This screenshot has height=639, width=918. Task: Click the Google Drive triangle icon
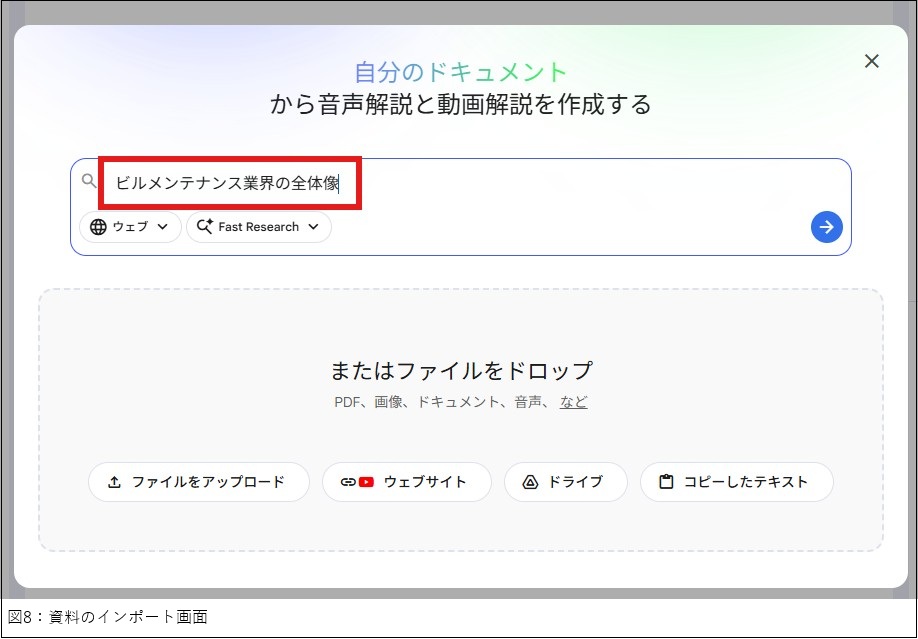(x=530, y=482)
